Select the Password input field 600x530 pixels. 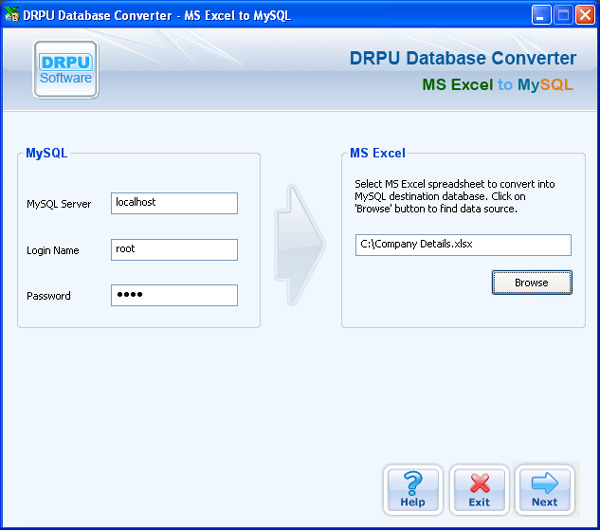[174, 295]
